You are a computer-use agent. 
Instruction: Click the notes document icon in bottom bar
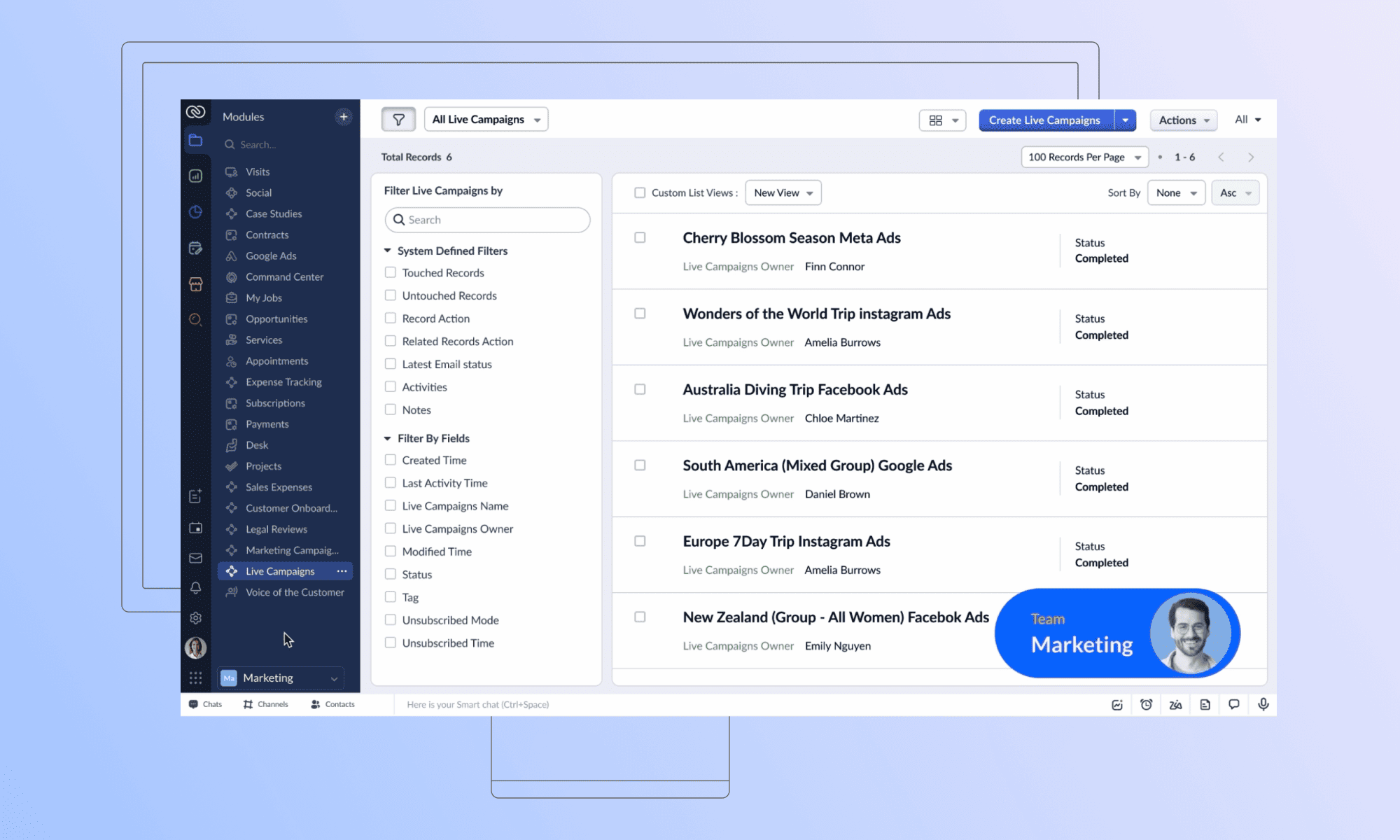[1205, 704]
